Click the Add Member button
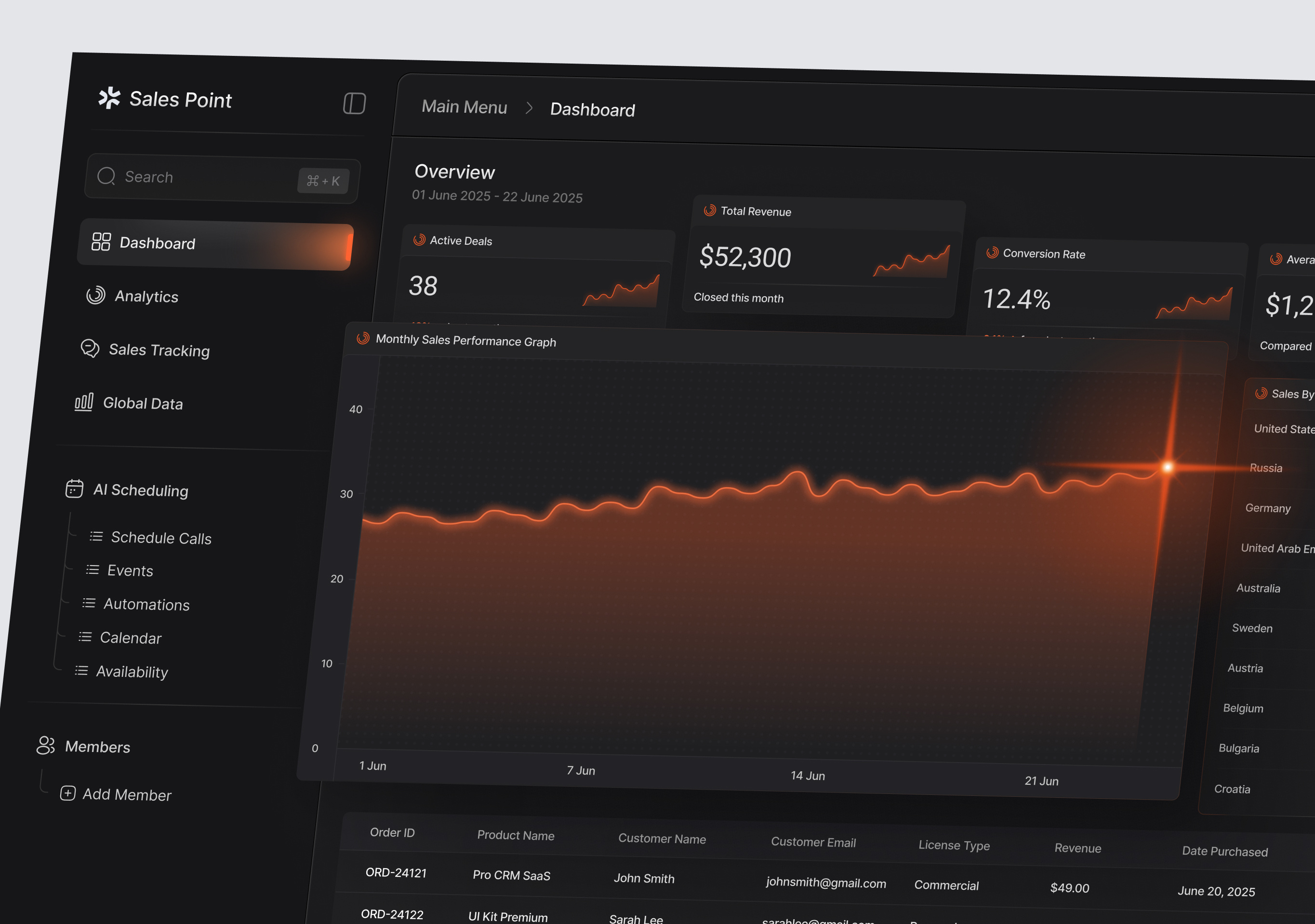Image resolution: width=1315 pixels, height=924 pixels. click(115, 794)
